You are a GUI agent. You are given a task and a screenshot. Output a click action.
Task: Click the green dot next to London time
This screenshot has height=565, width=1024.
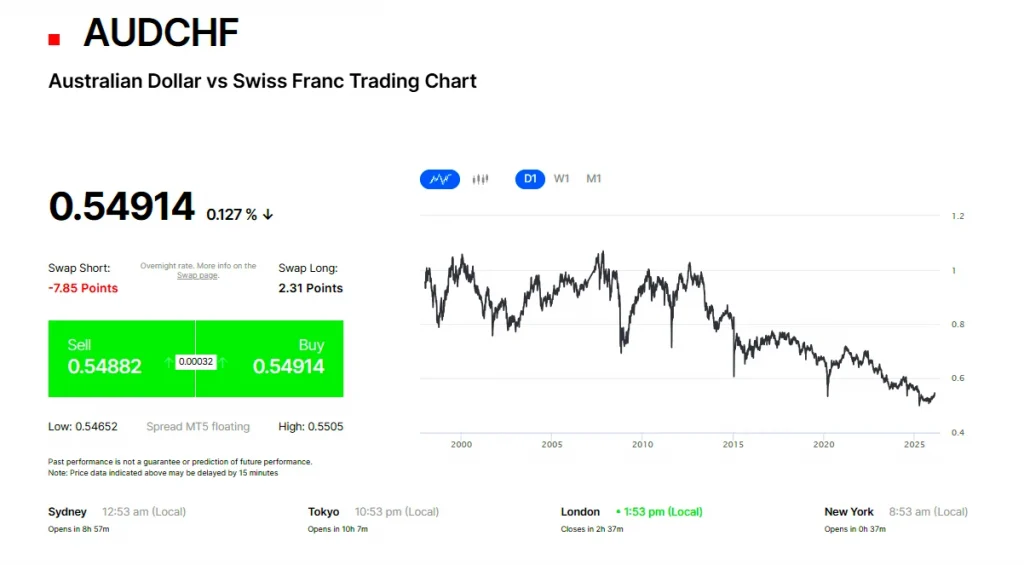click(619, 512)
